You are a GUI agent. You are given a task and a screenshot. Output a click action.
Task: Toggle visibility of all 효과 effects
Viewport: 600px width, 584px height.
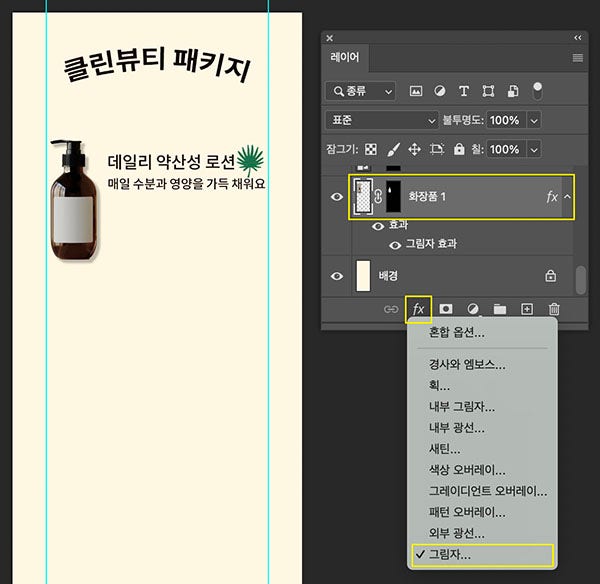pos(378,226)
